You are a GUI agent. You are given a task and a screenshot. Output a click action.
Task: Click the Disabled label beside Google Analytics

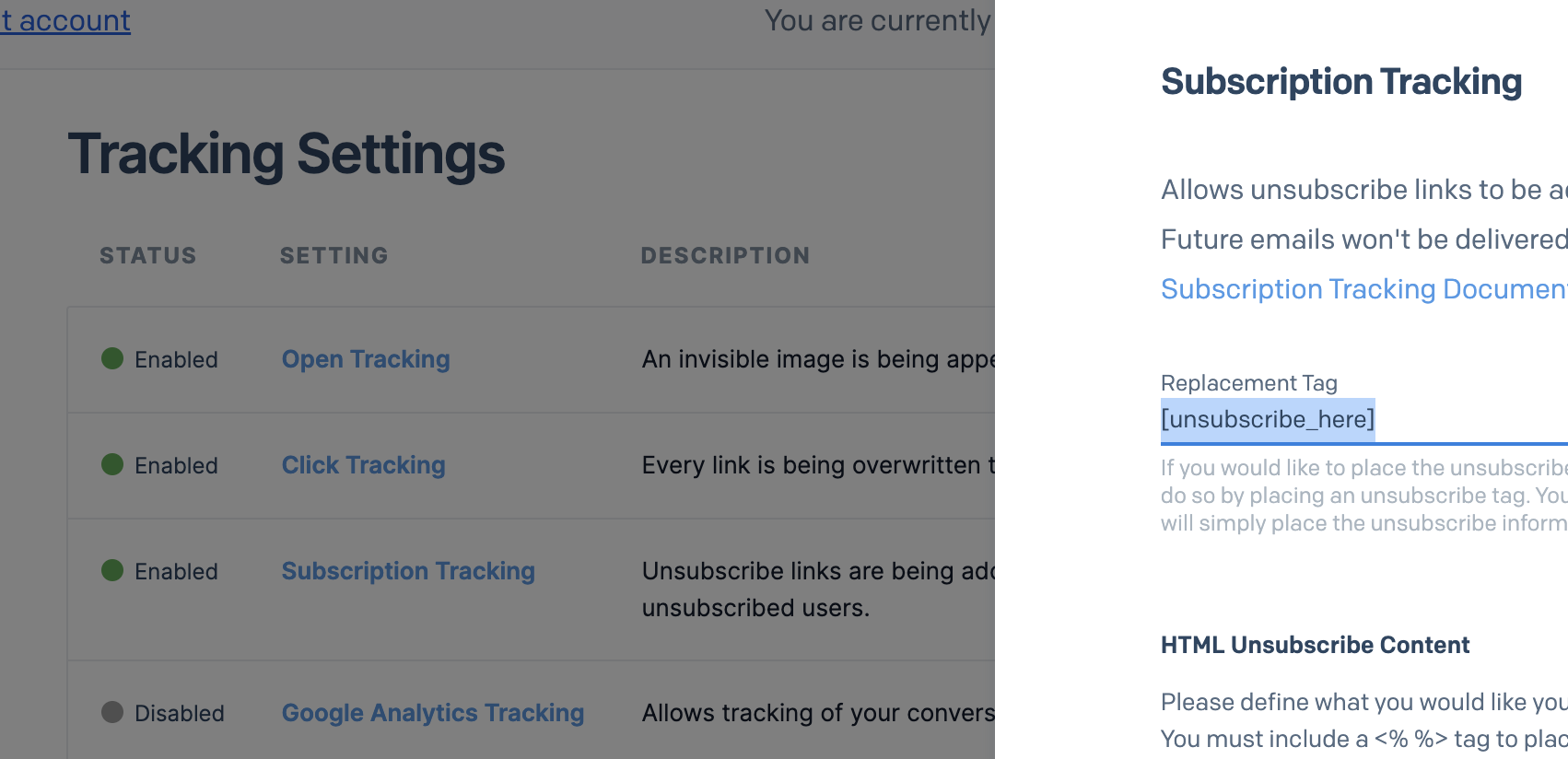180,714
